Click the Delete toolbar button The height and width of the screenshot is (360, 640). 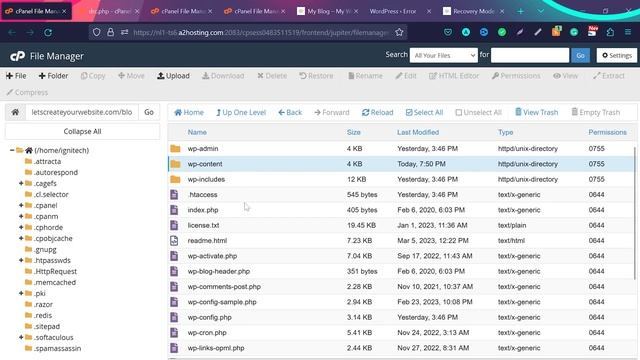272,76
